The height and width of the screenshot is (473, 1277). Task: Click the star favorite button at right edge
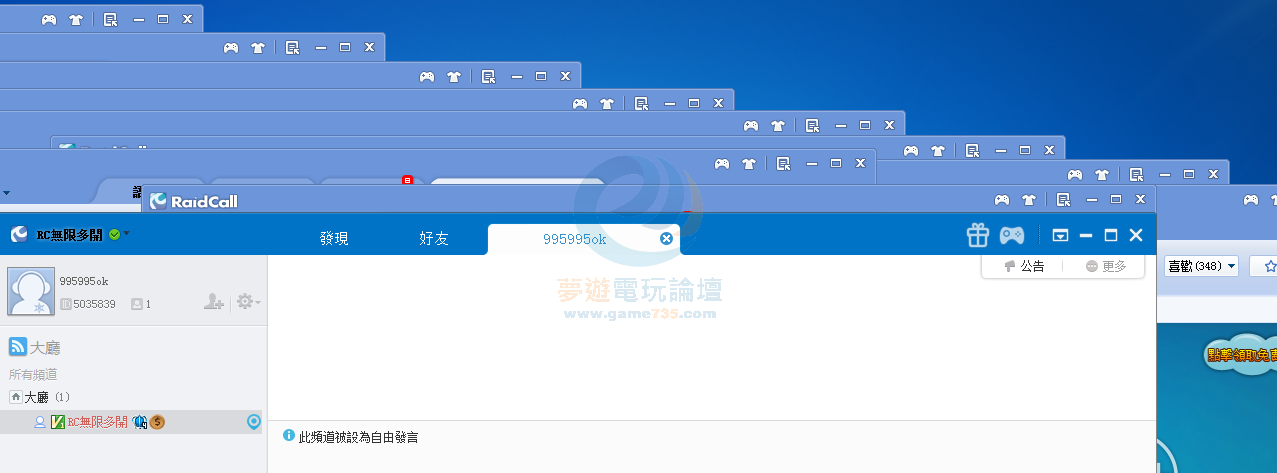1268,266
